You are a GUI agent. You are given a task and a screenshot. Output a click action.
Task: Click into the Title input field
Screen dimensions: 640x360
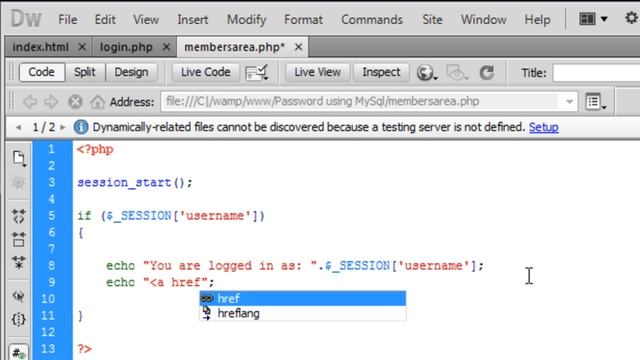[596, 73]
